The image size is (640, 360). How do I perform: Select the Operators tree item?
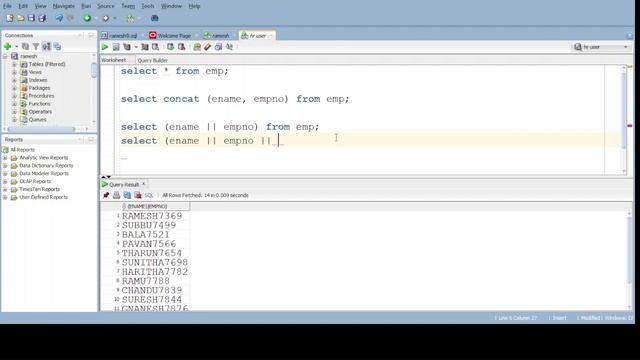pos(40,111)
